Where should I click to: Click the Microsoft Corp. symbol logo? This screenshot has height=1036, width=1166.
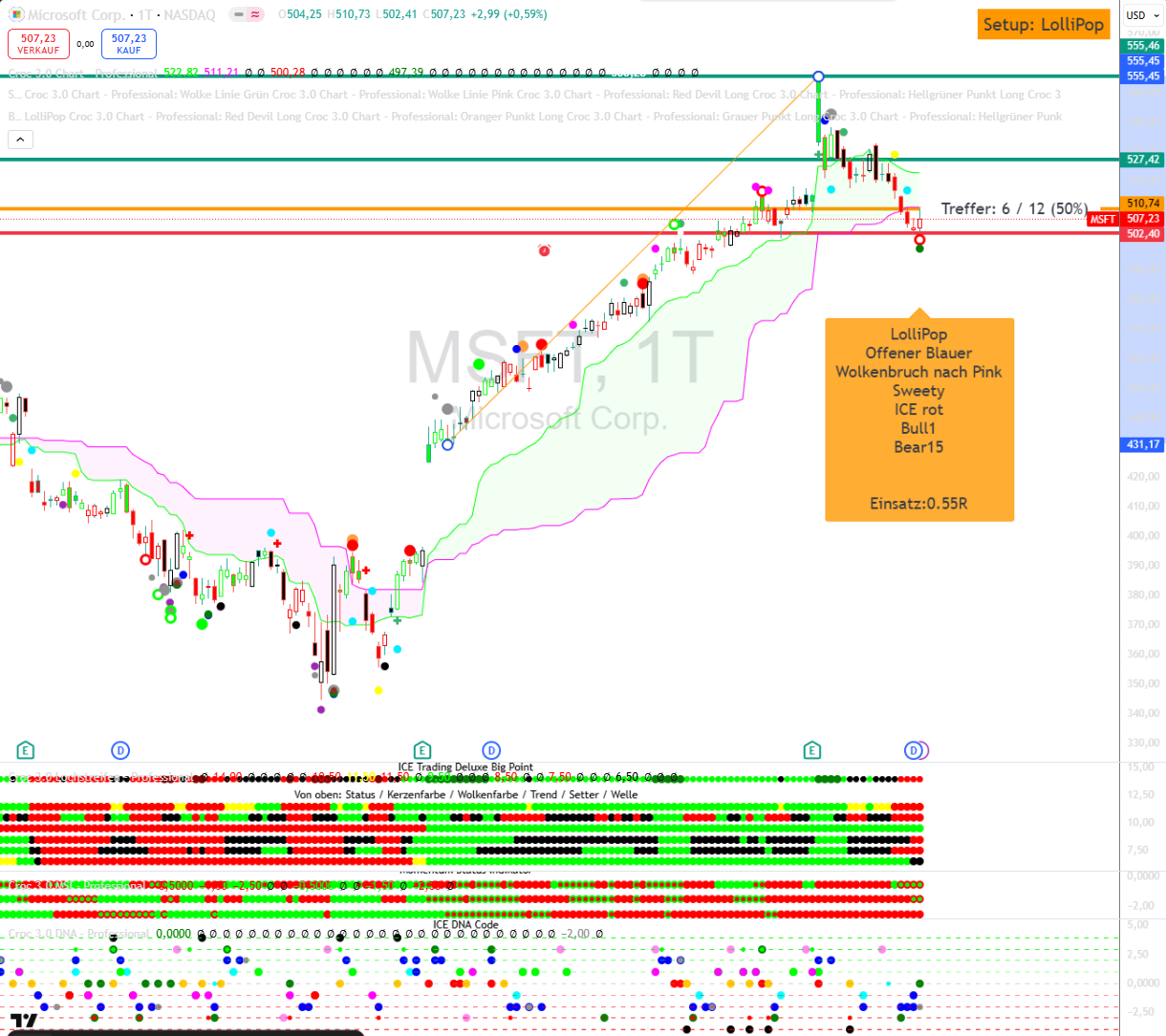coord(15,15)
